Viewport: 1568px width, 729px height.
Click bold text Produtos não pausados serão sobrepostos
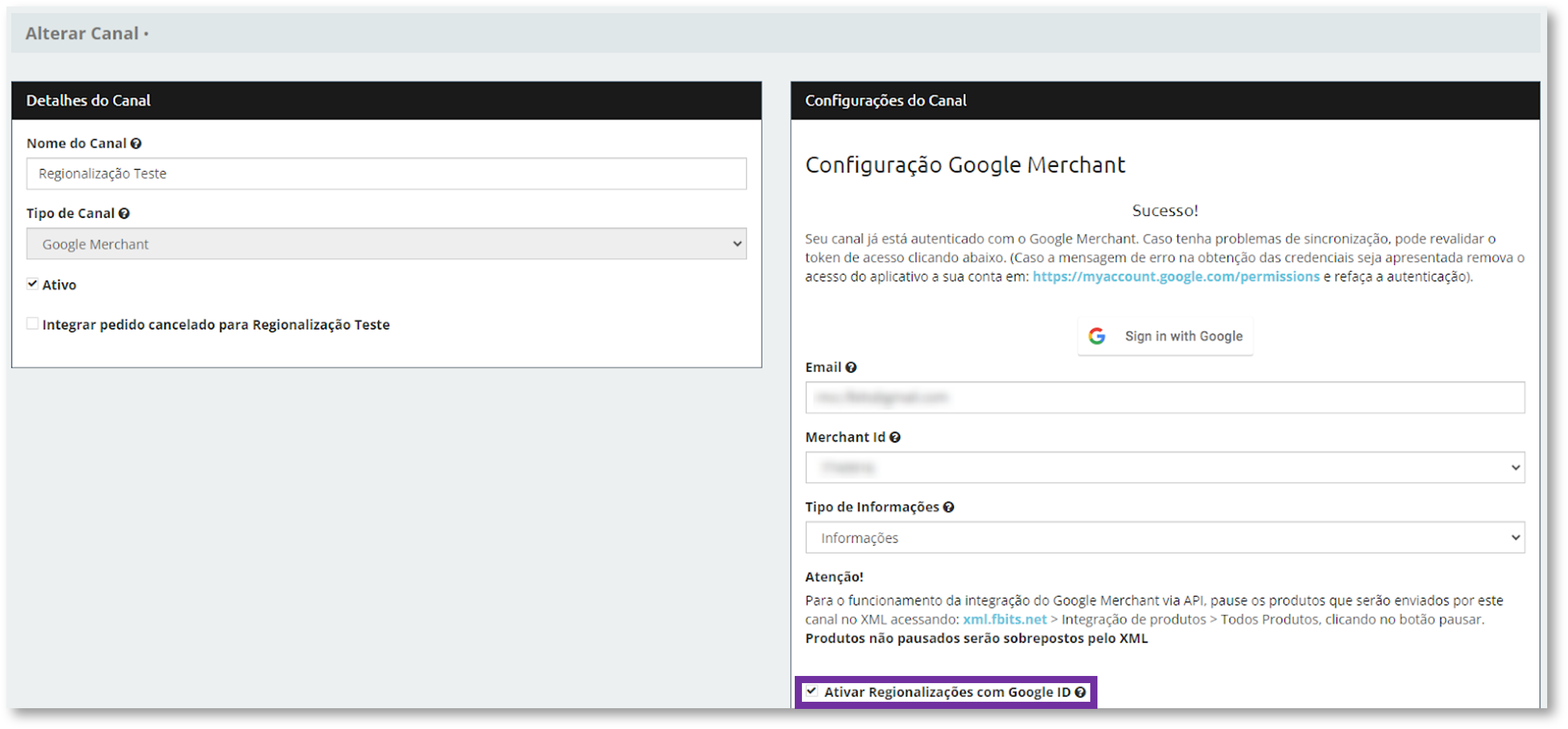(976, 639)
